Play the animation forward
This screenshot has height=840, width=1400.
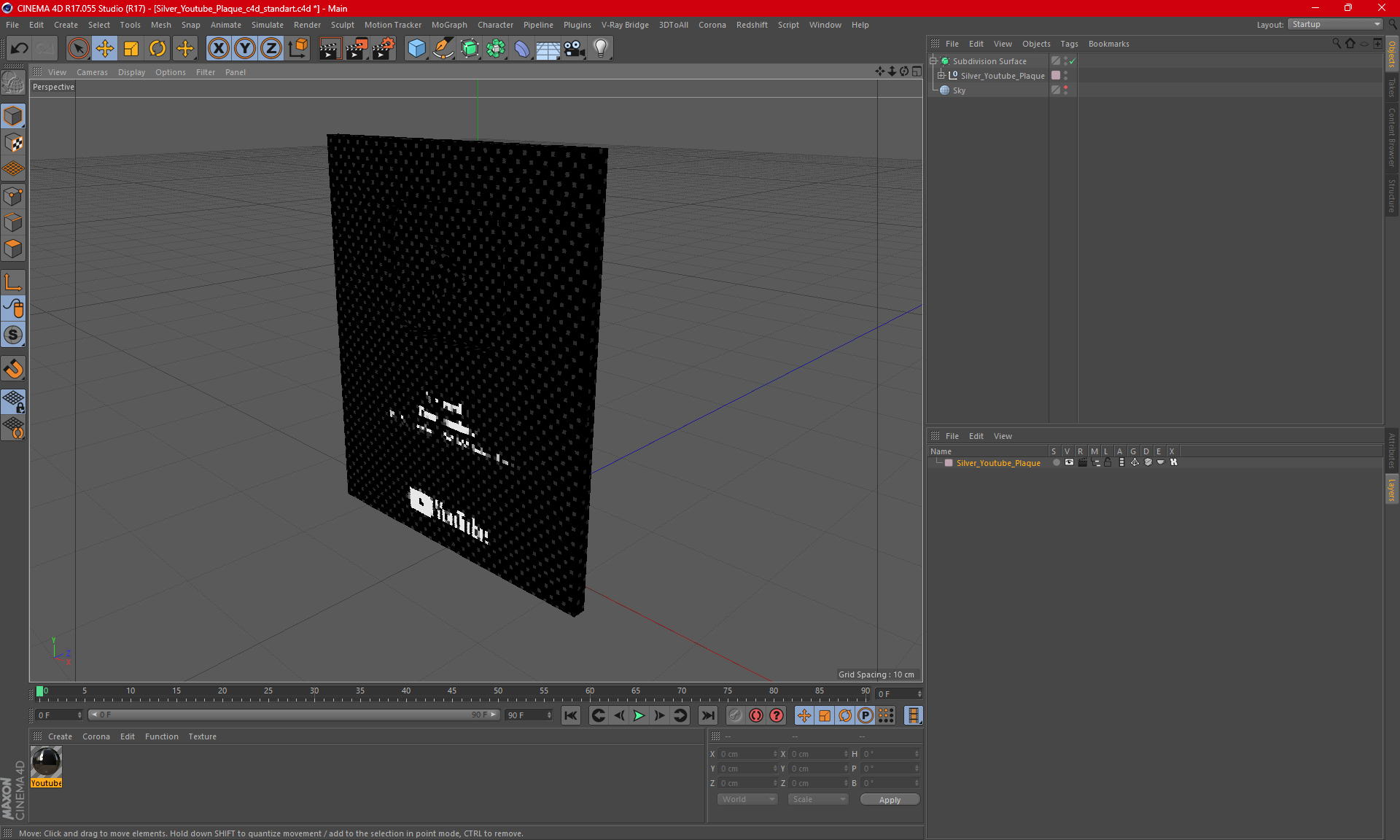(x=639, y=715)
